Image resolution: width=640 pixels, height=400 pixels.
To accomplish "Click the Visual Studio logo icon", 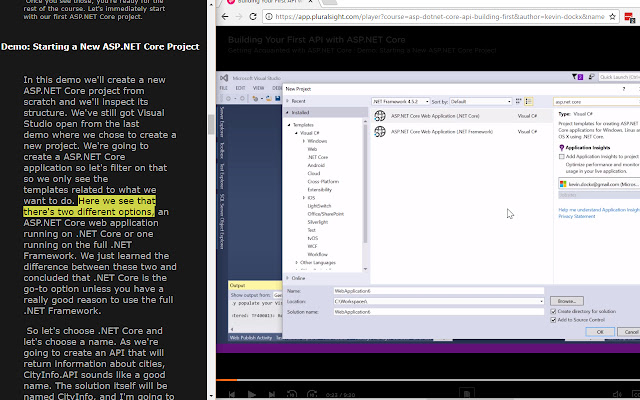I will tap(224, 78).
